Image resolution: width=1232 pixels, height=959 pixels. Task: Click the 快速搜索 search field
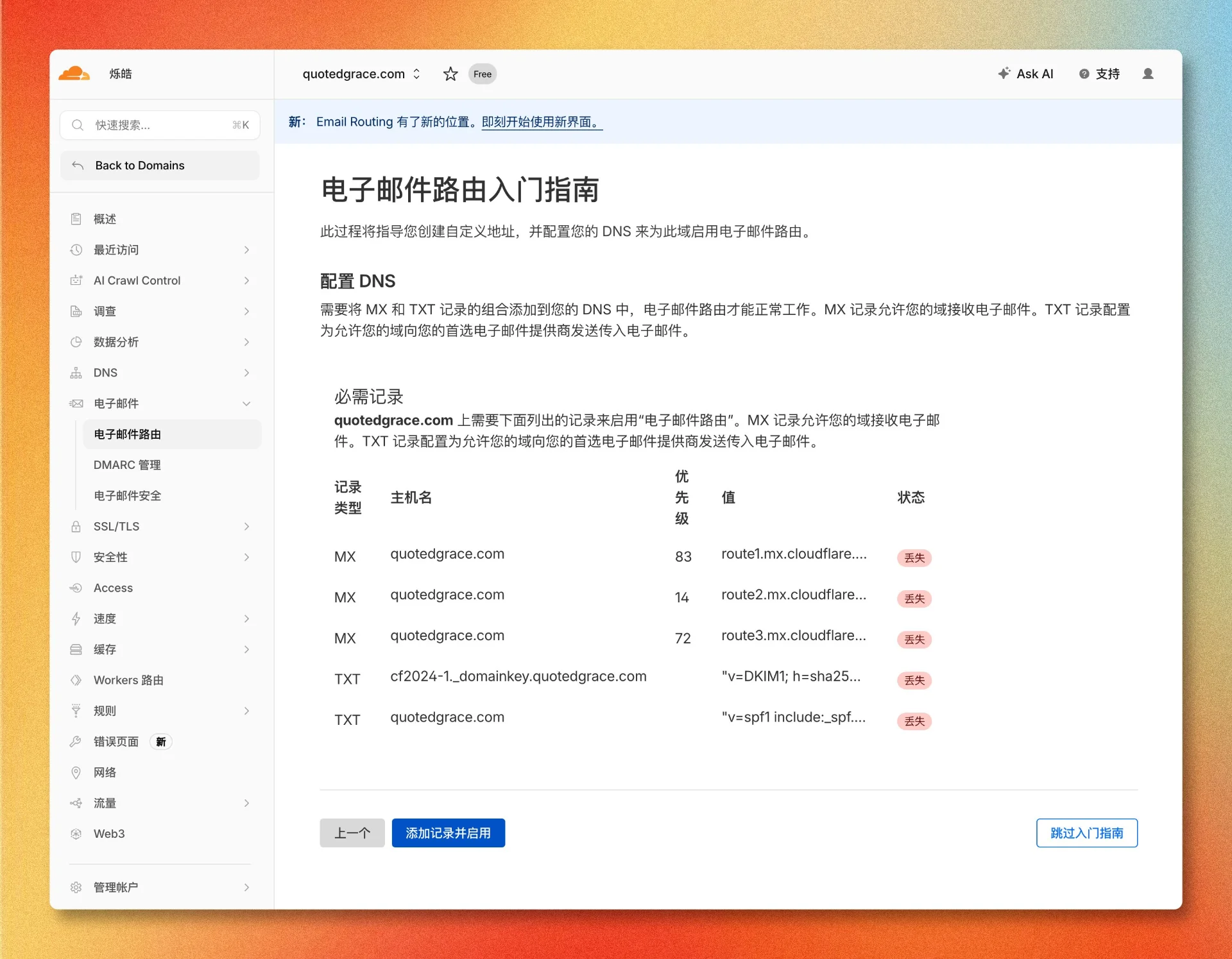tap(160, 125)
